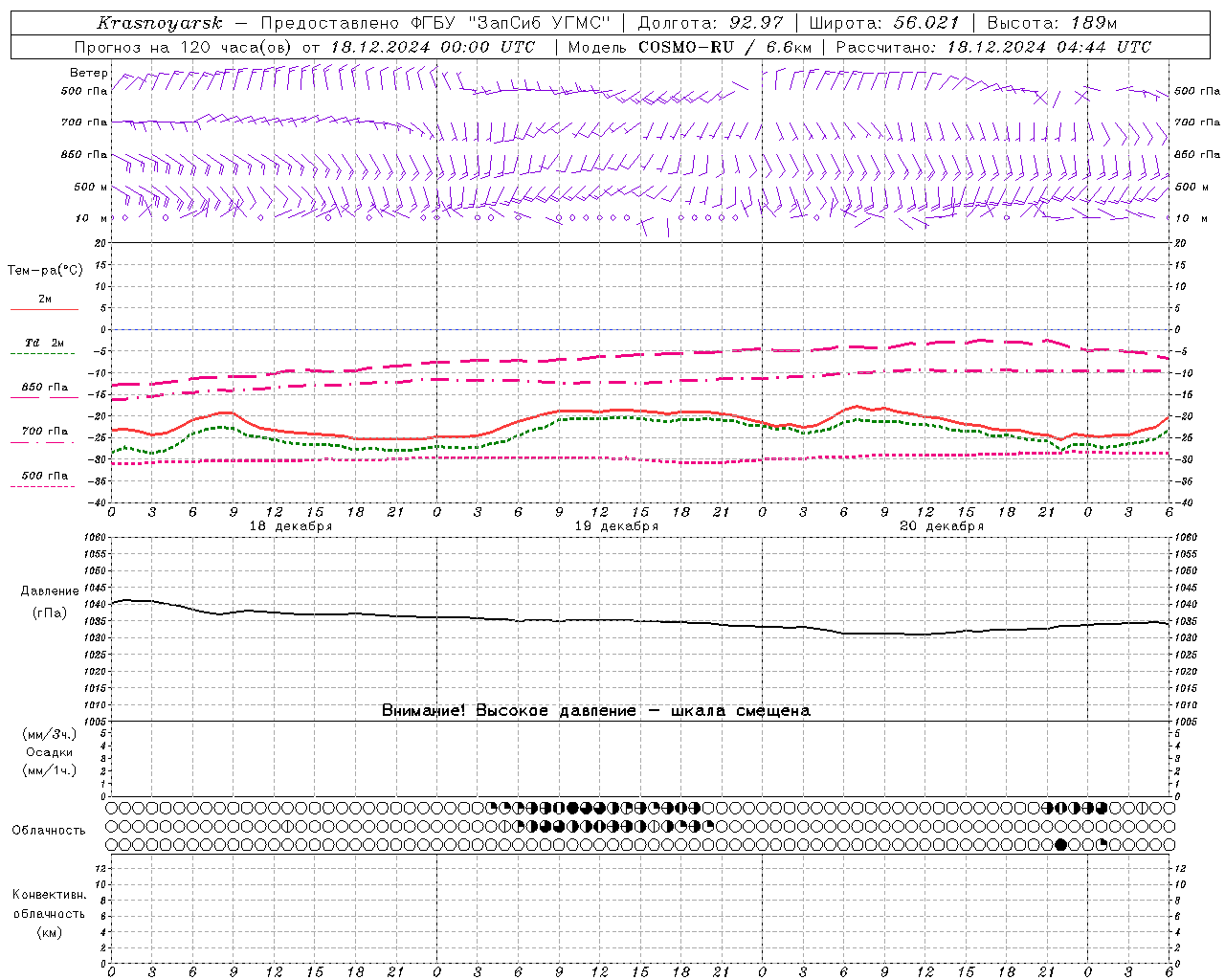Click the Облачность cloudiness label
Viewport: 1225px width, 980px height.
(49, 830)
